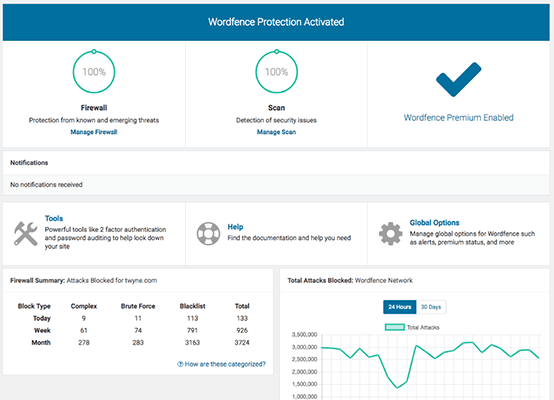Click the Help lifebuoy icon
554x400 pixels.
pos(208,233)
